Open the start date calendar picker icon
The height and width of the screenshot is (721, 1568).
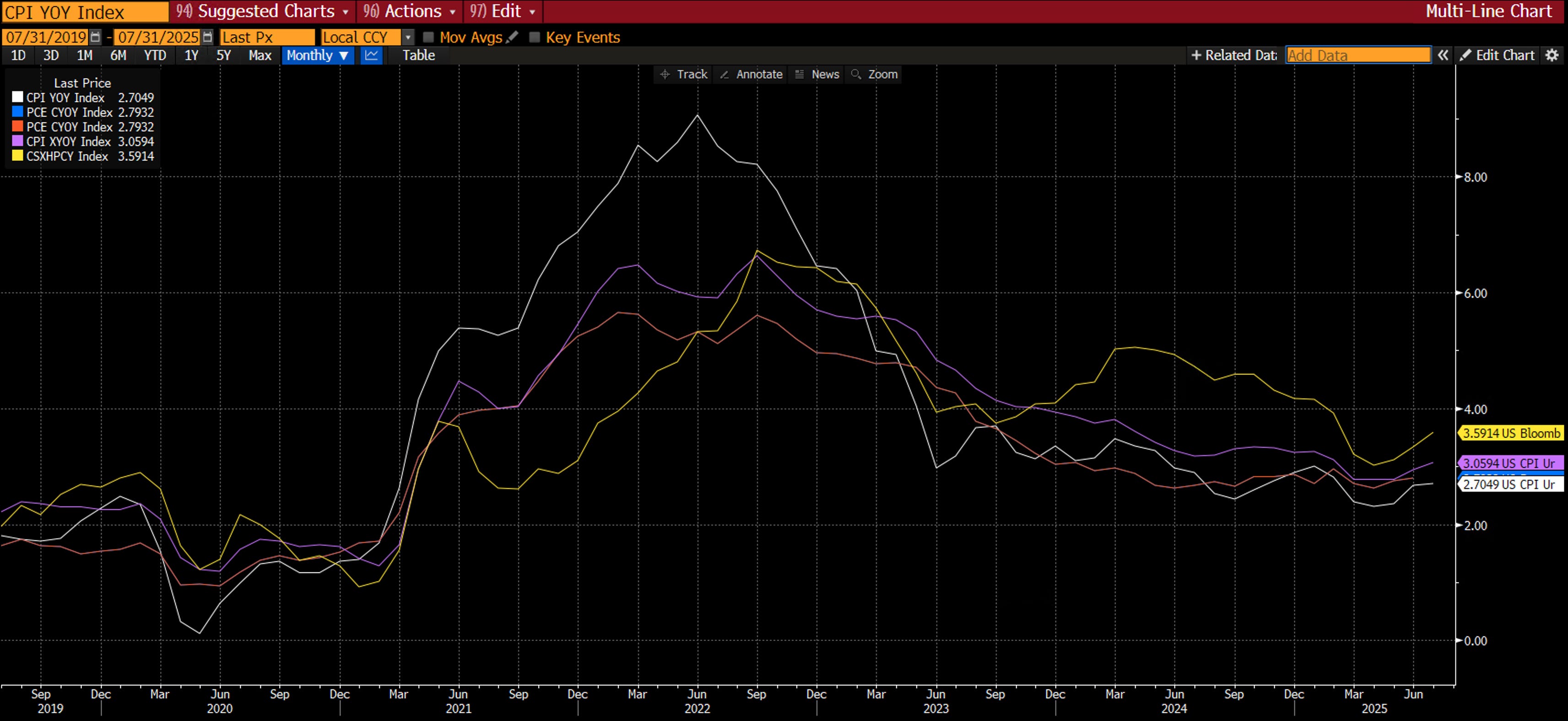click(96, 37)
